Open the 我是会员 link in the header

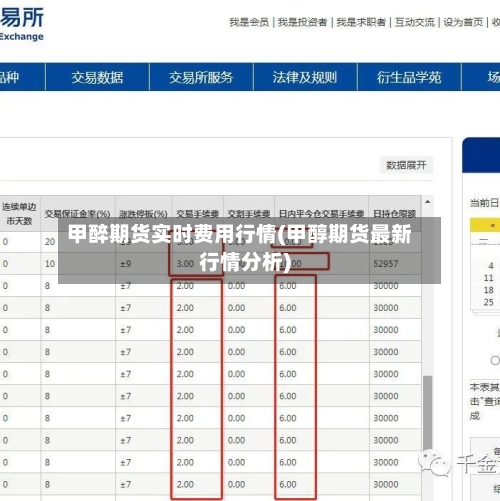point(249,22)
